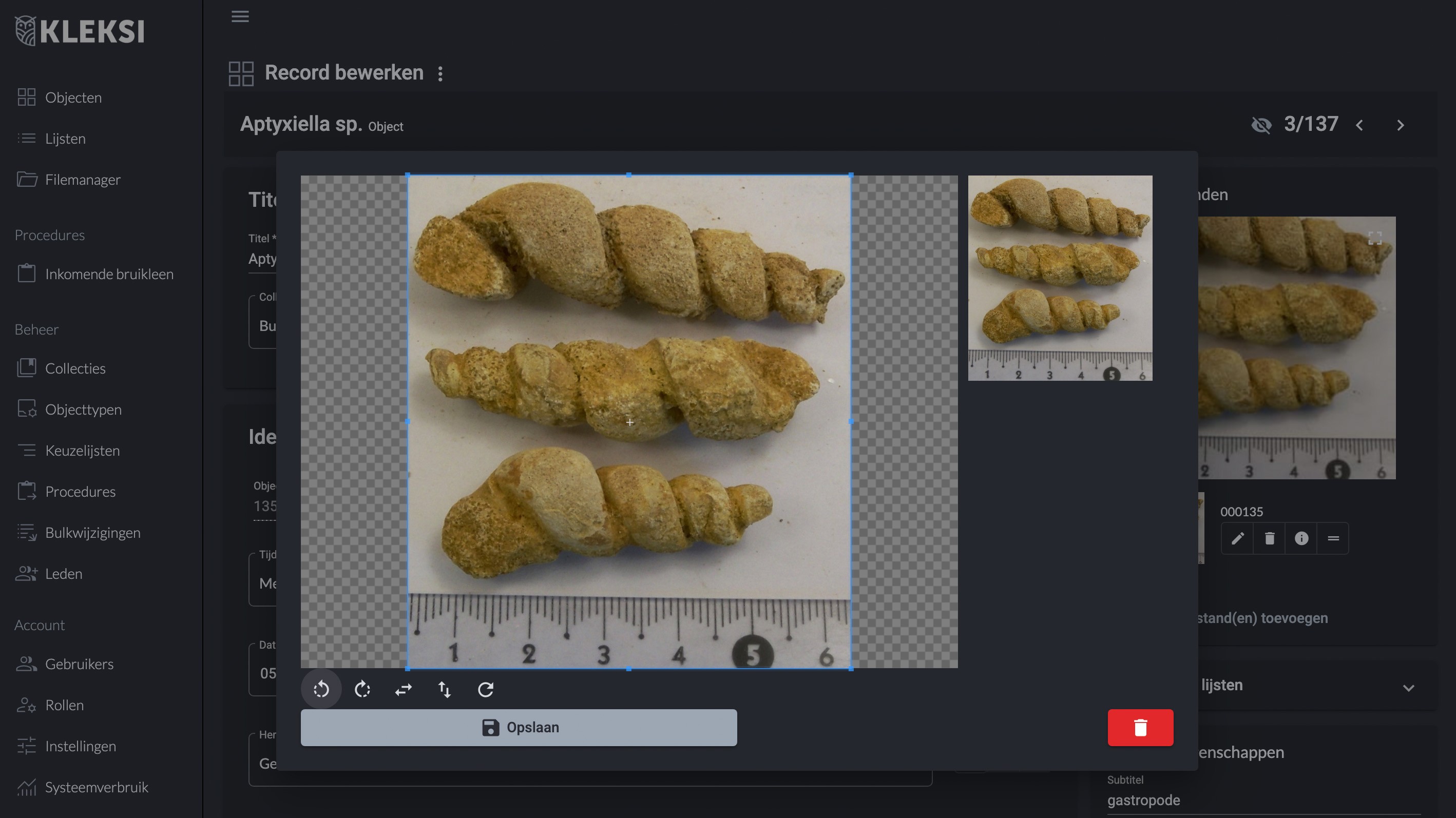Click the info icon for image 000135
Image resolution: width=1456 pixels, height=818 pixels.
click(x=1301, y=538)
